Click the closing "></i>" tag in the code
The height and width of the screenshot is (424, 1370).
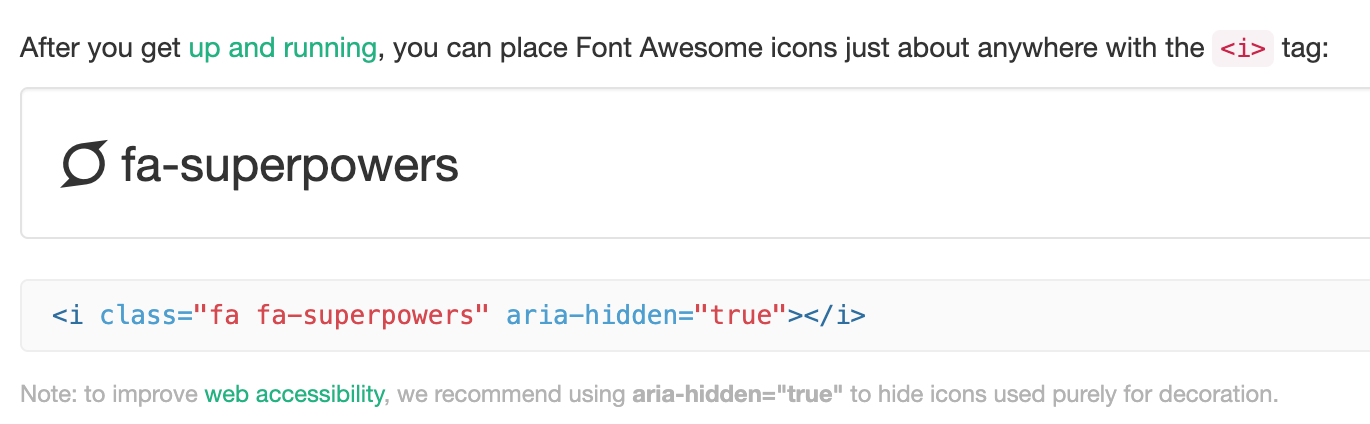pos(827,316)
